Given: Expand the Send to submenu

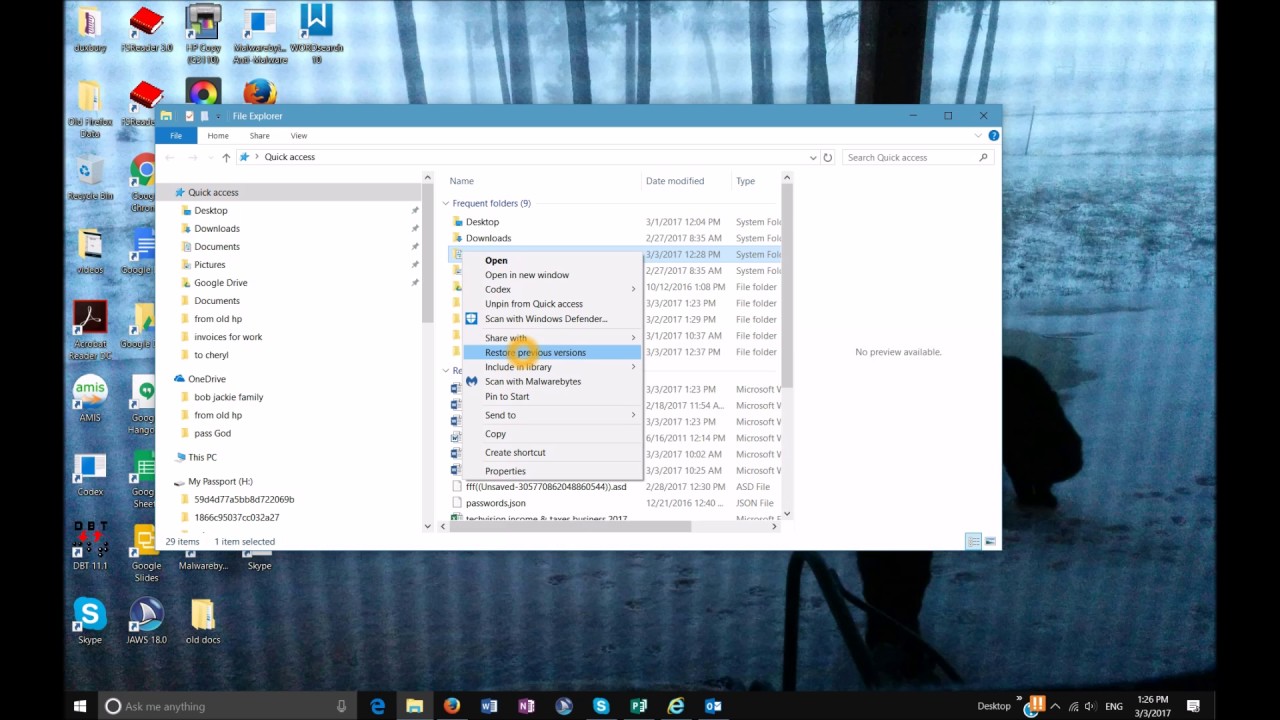Looking at the screenshot, I should (633, 415).
